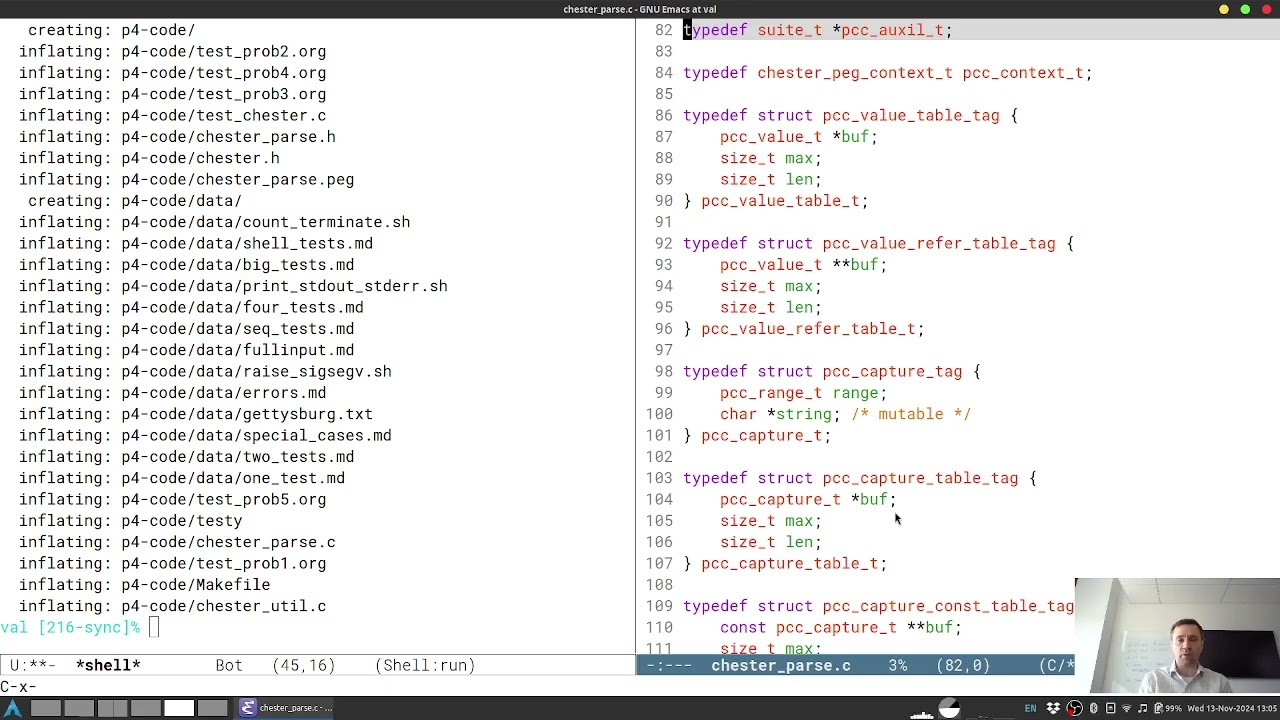Click pcc_value_table_tag struct name on line 86
1280x720 pixels.
[x=911, y=116]
